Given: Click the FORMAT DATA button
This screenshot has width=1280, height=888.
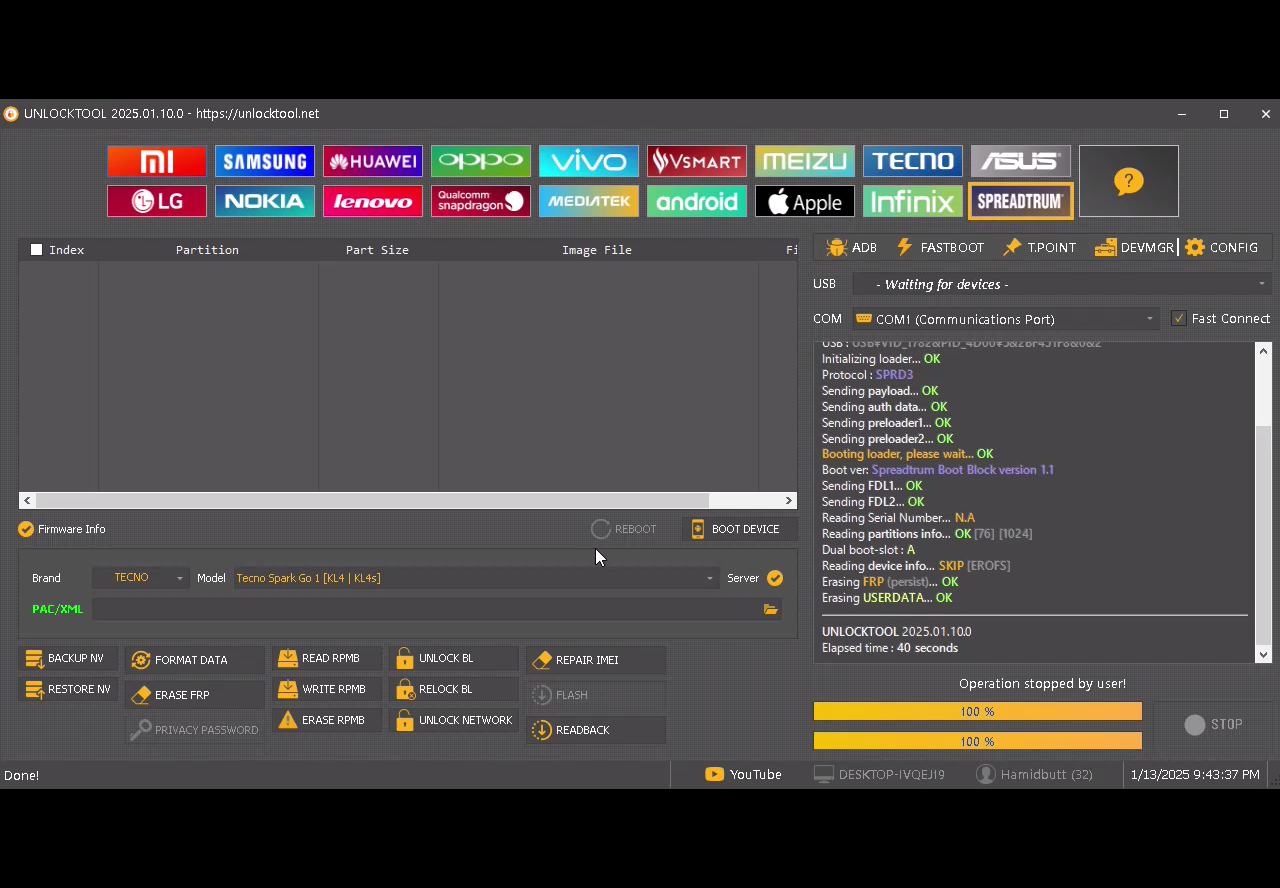Looking at the screenshot, I should tap(195, 660).
